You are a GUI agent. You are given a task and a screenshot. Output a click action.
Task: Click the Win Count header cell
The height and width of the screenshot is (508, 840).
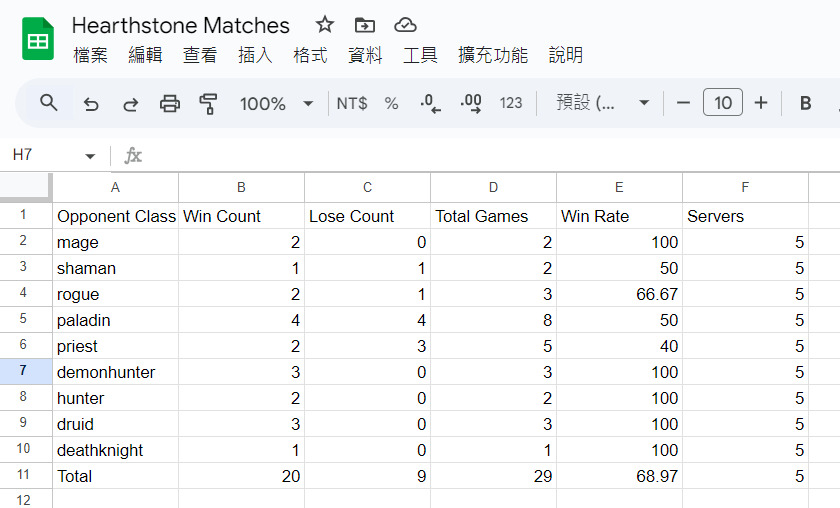pos(241,216)
